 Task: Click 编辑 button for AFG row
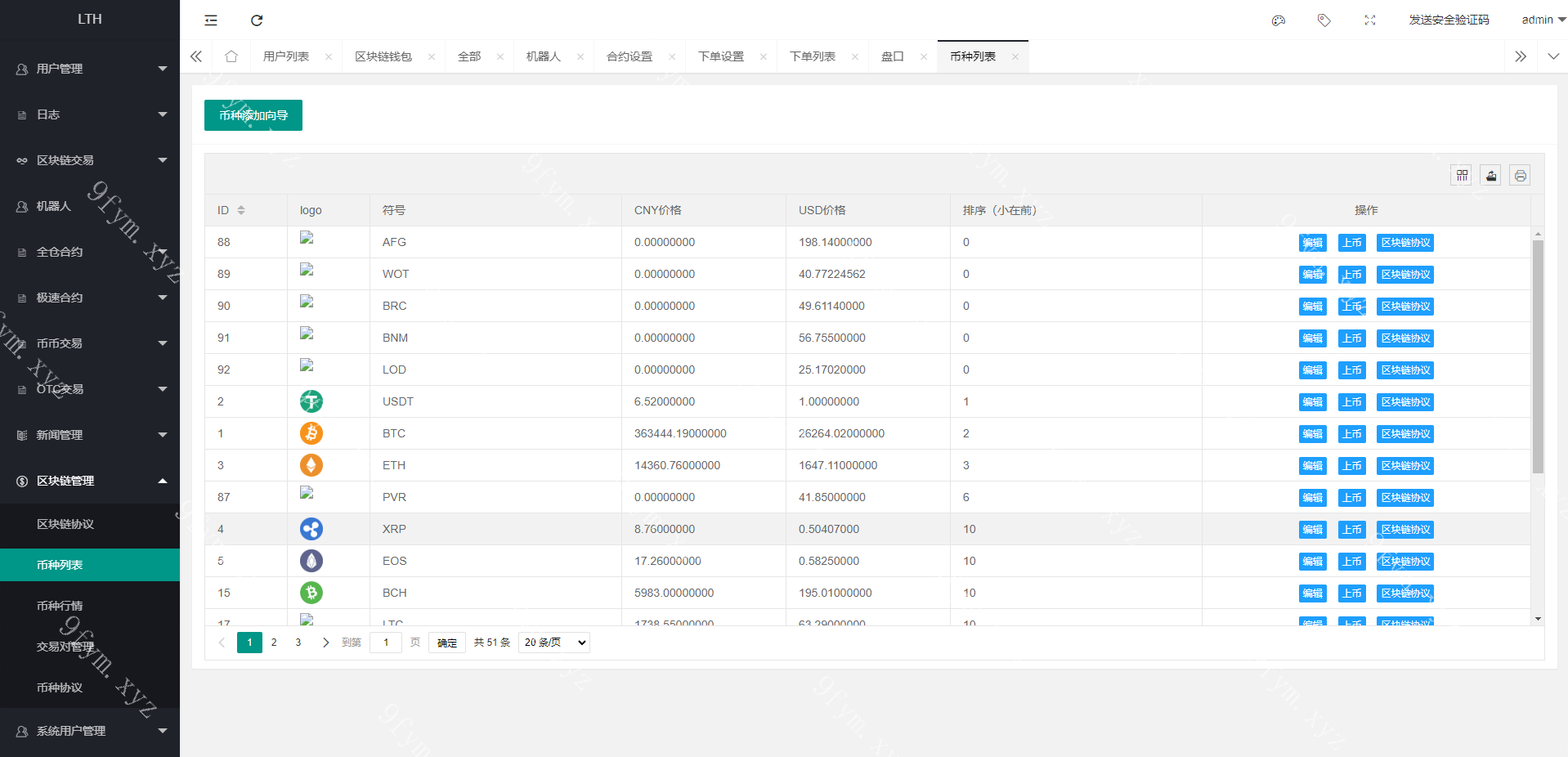pos(1313,243)
